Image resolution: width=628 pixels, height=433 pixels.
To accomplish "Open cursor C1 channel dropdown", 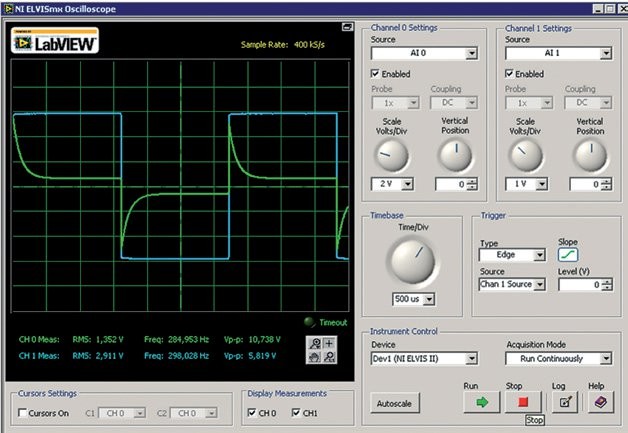I will point(122,413).
